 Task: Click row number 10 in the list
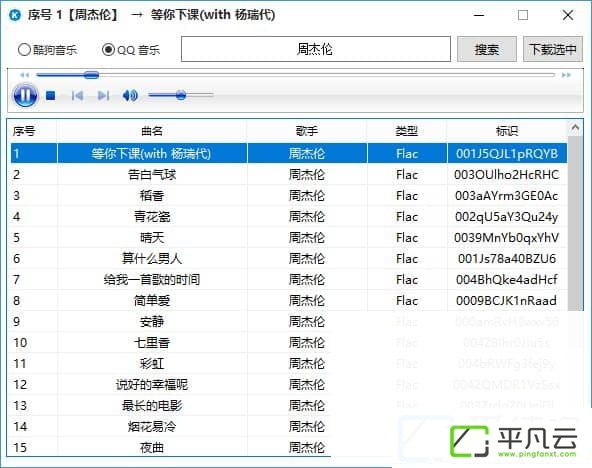[x=20, y=343]
